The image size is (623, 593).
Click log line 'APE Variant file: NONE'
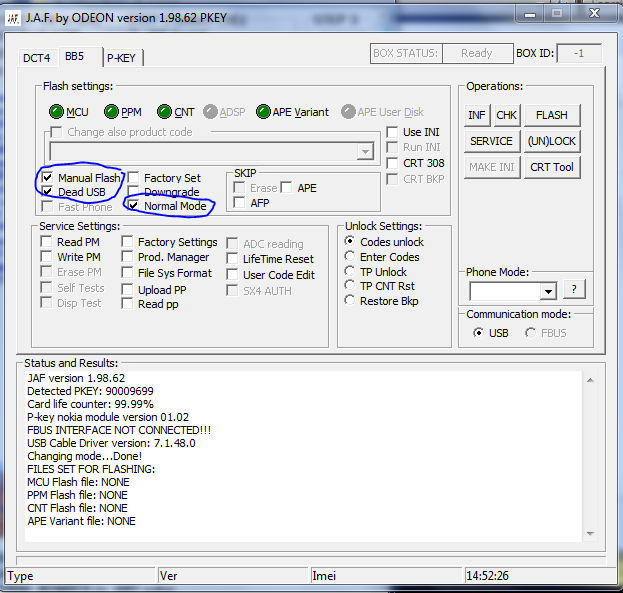point(81,521)
